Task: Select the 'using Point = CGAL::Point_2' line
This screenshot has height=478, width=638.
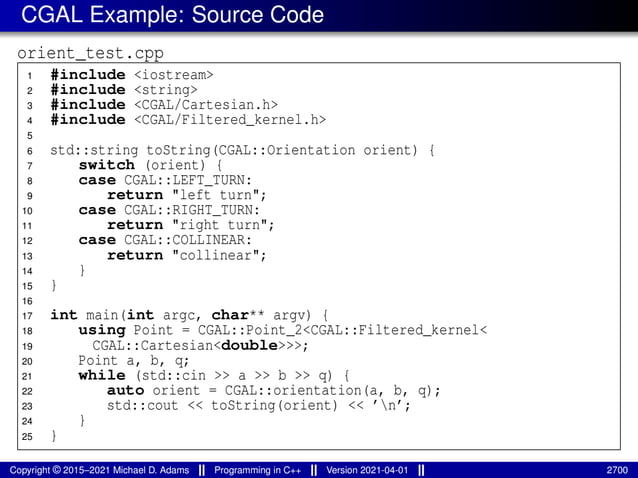Action: [283, 330]
